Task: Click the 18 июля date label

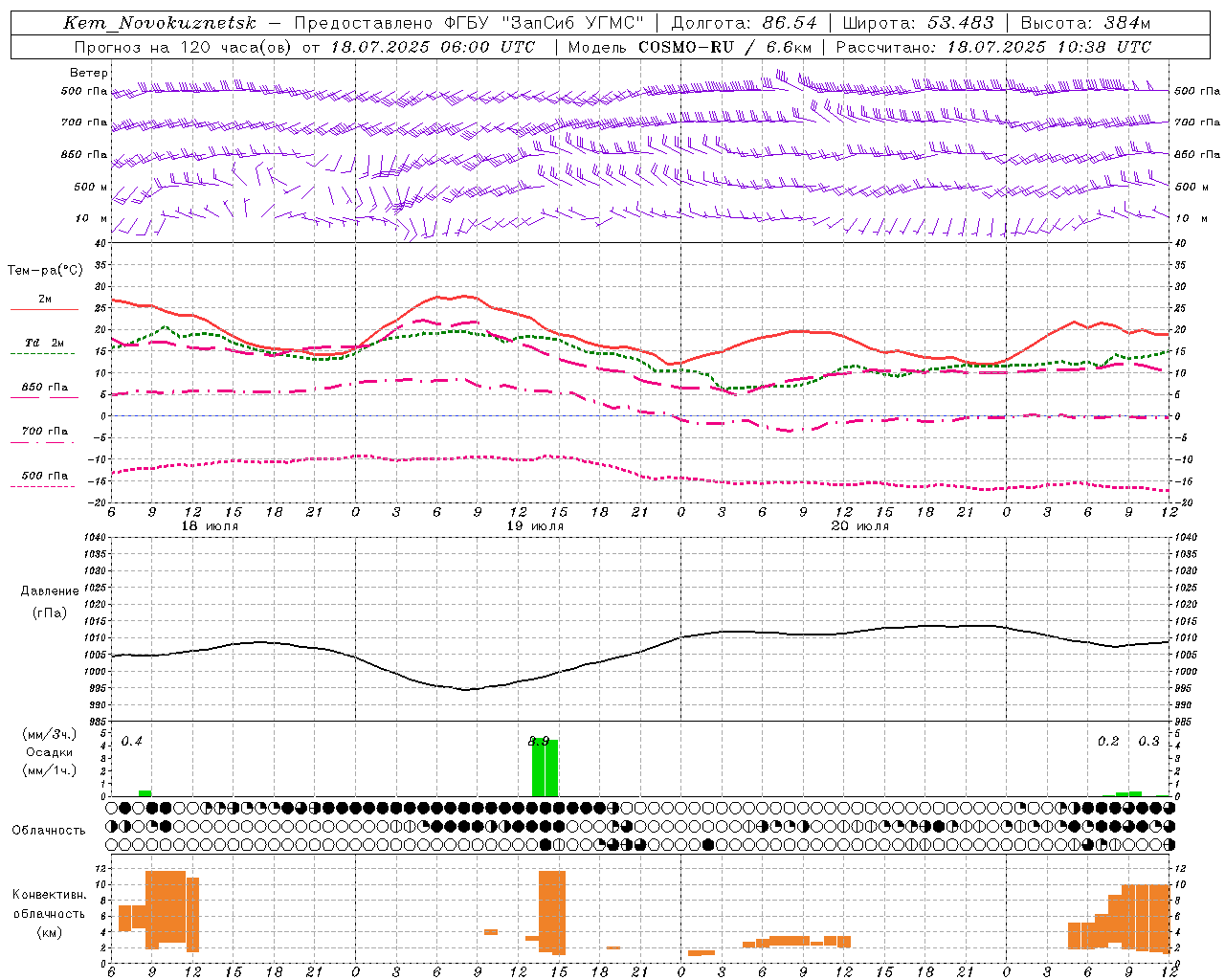Action: pos(210,526)
